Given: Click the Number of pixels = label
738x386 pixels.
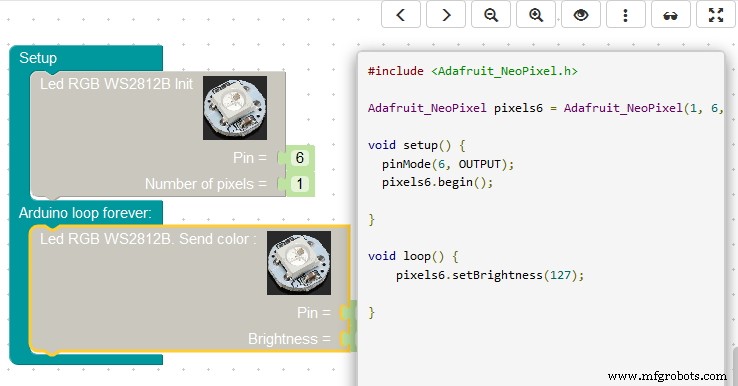Looking at the screenshot, I should coord(206,184).
